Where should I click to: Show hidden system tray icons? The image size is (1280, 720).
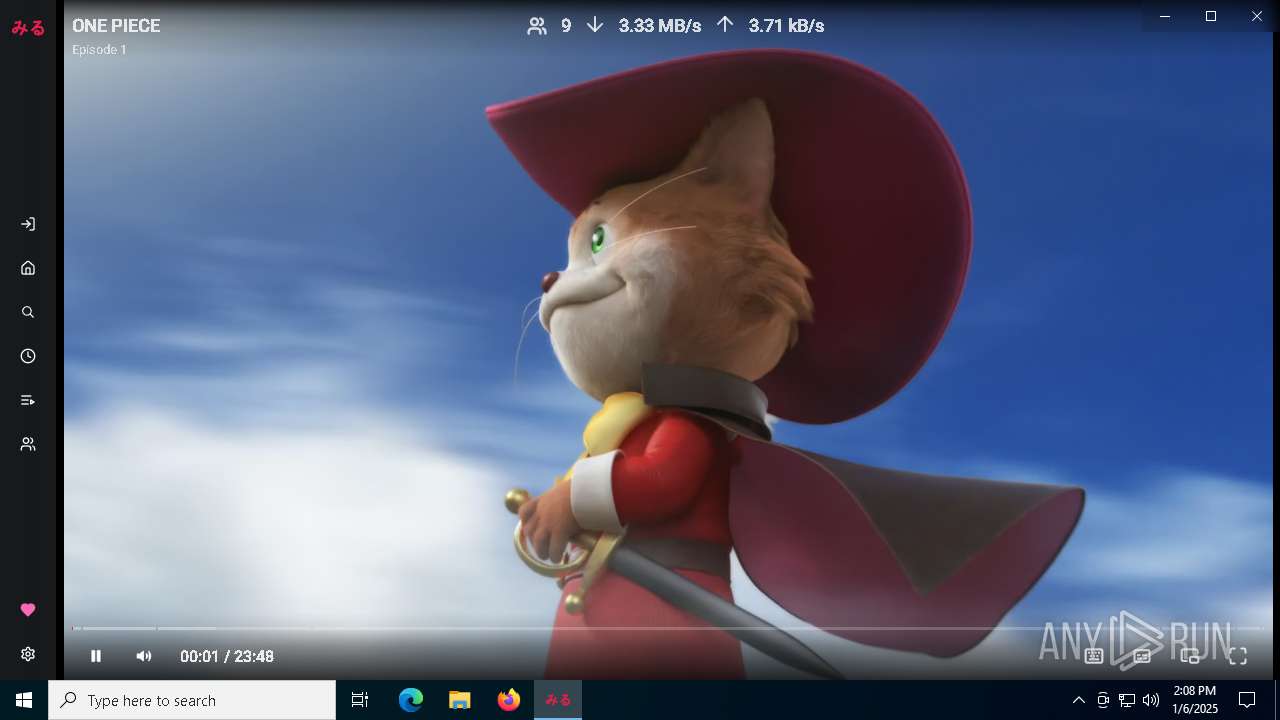(x=1078, y=700)
